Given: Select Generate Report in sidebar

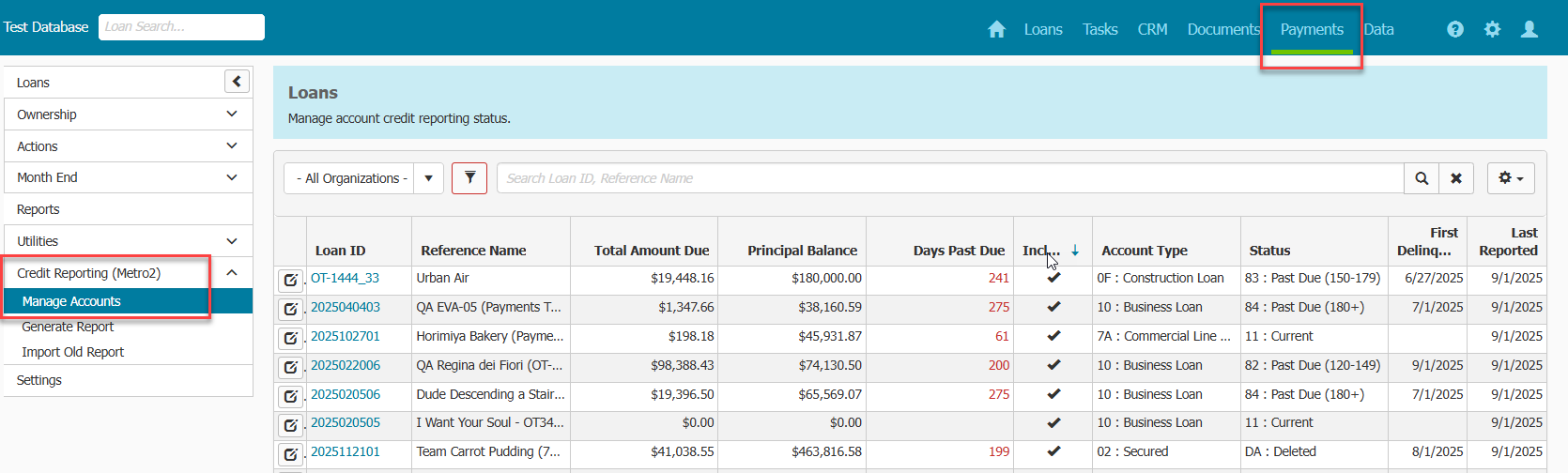Looking at the screenshot, I should coord(68,327).
